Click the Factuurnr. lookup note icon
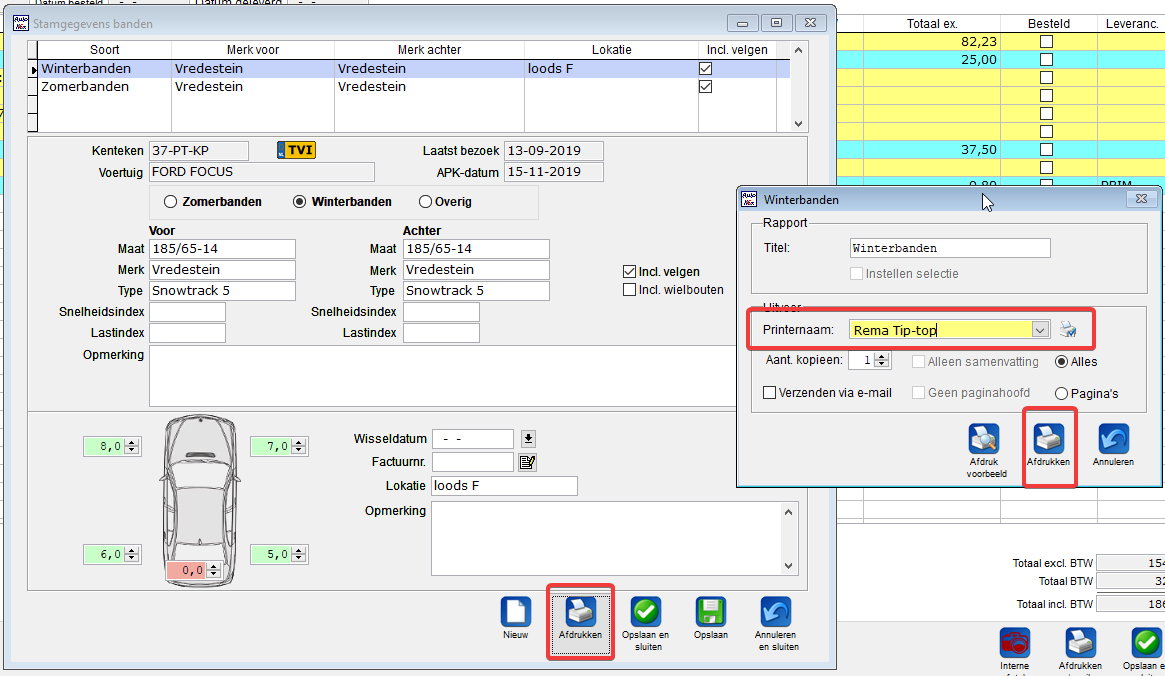1165x676 pixels. (x=528, y=462)
